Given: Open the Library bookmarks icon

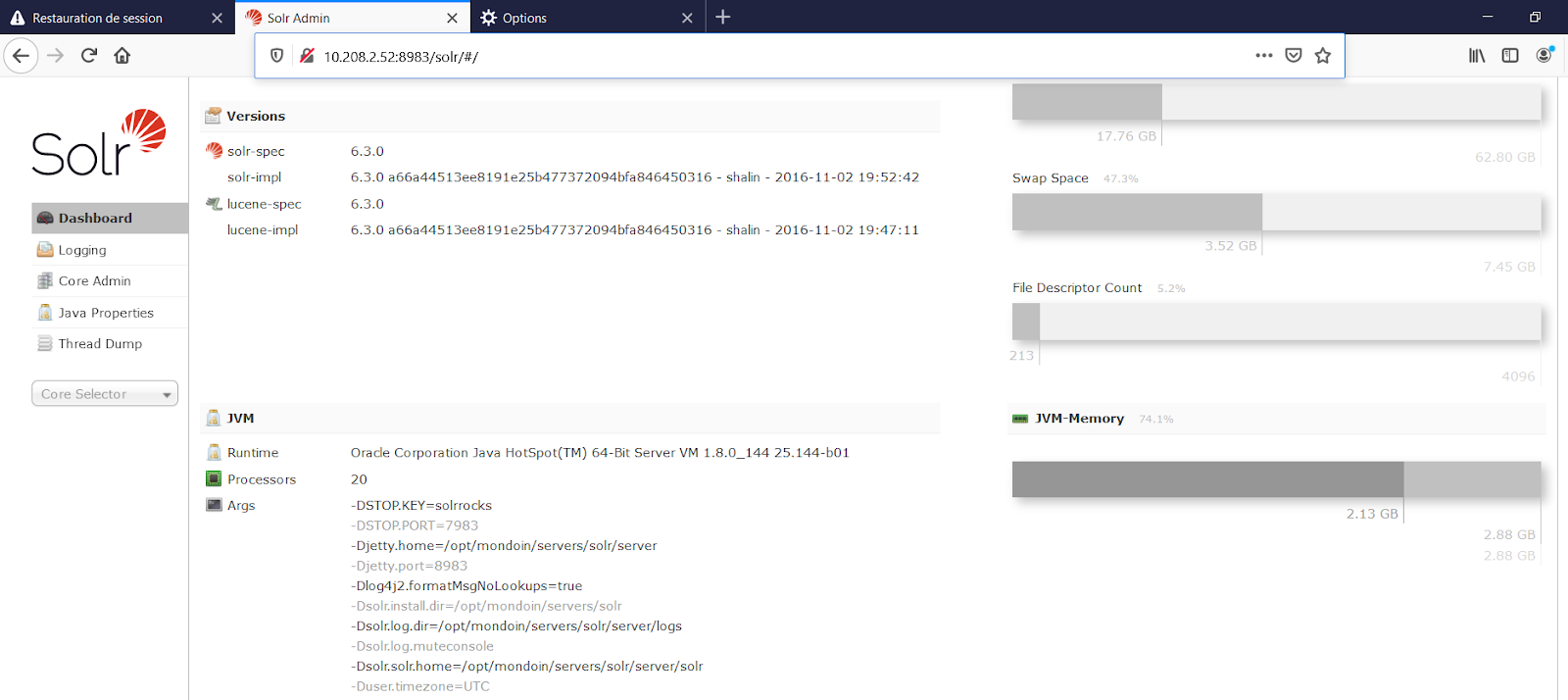Looking at the screenshot, I should click(1476, 56).
